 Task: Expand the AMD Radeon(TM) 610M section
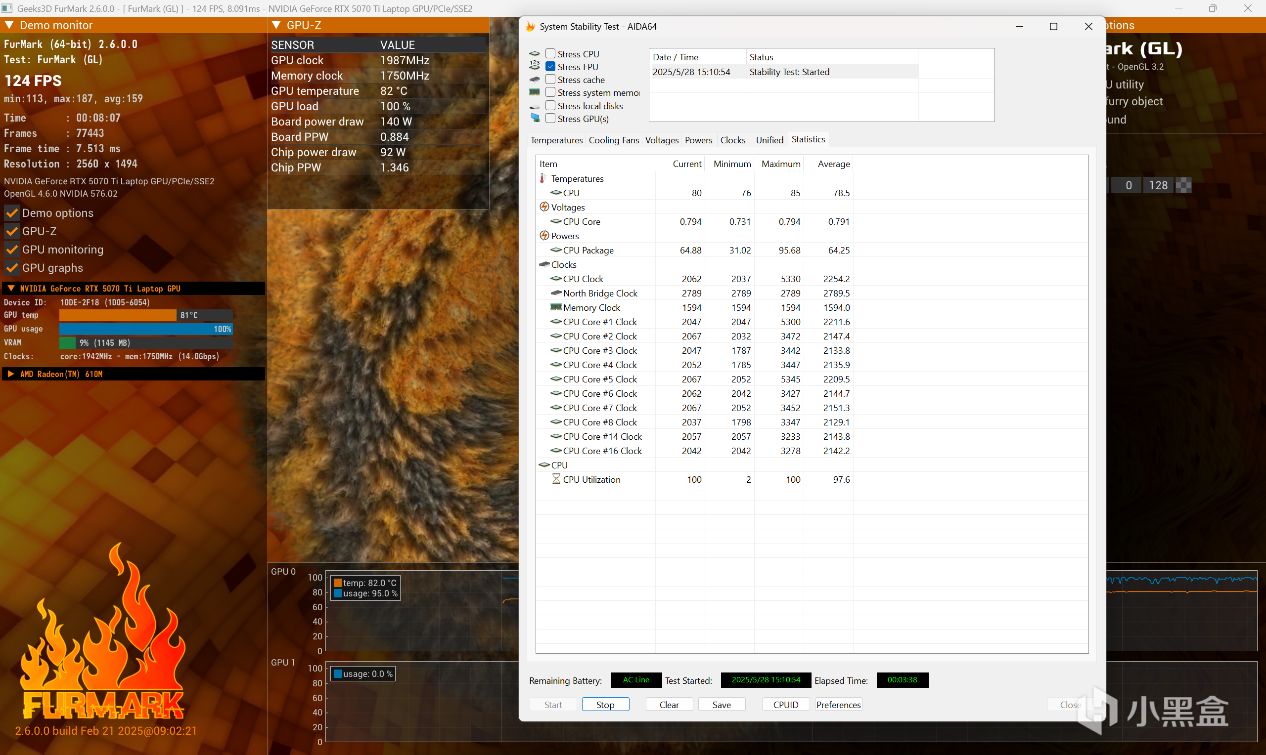[11, 374]
